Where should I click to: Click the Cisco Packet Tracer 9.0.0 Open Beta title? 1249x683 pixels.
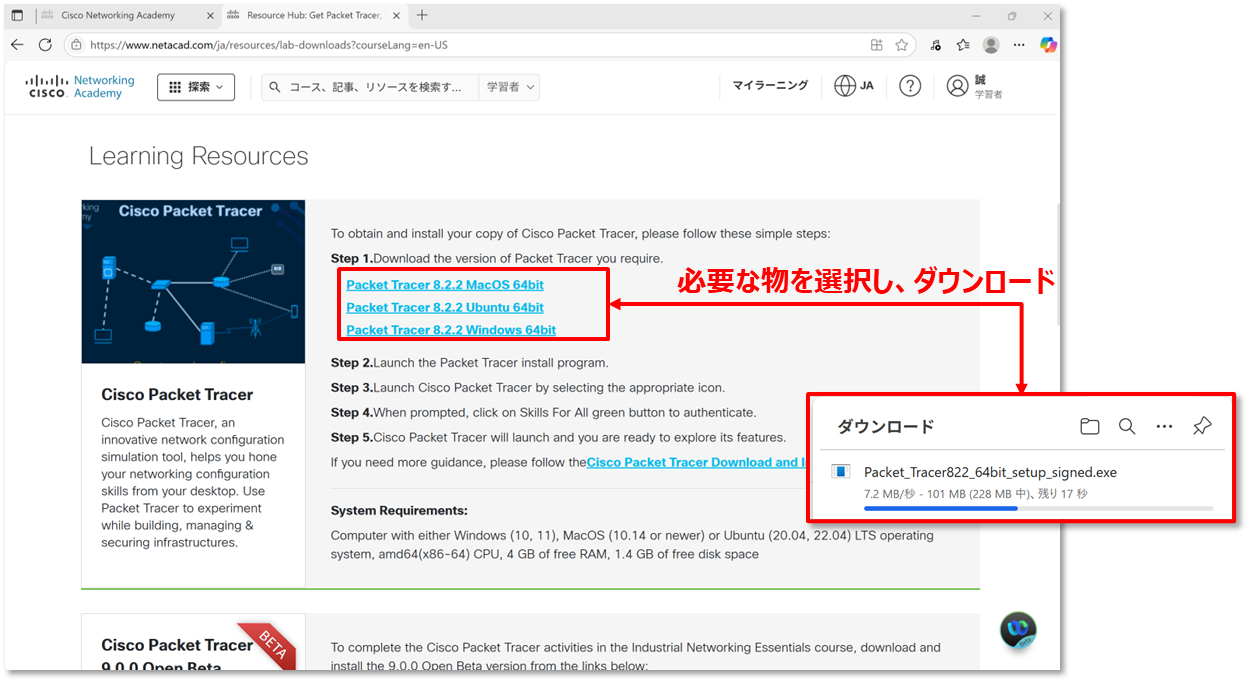(x=177, y=656)
